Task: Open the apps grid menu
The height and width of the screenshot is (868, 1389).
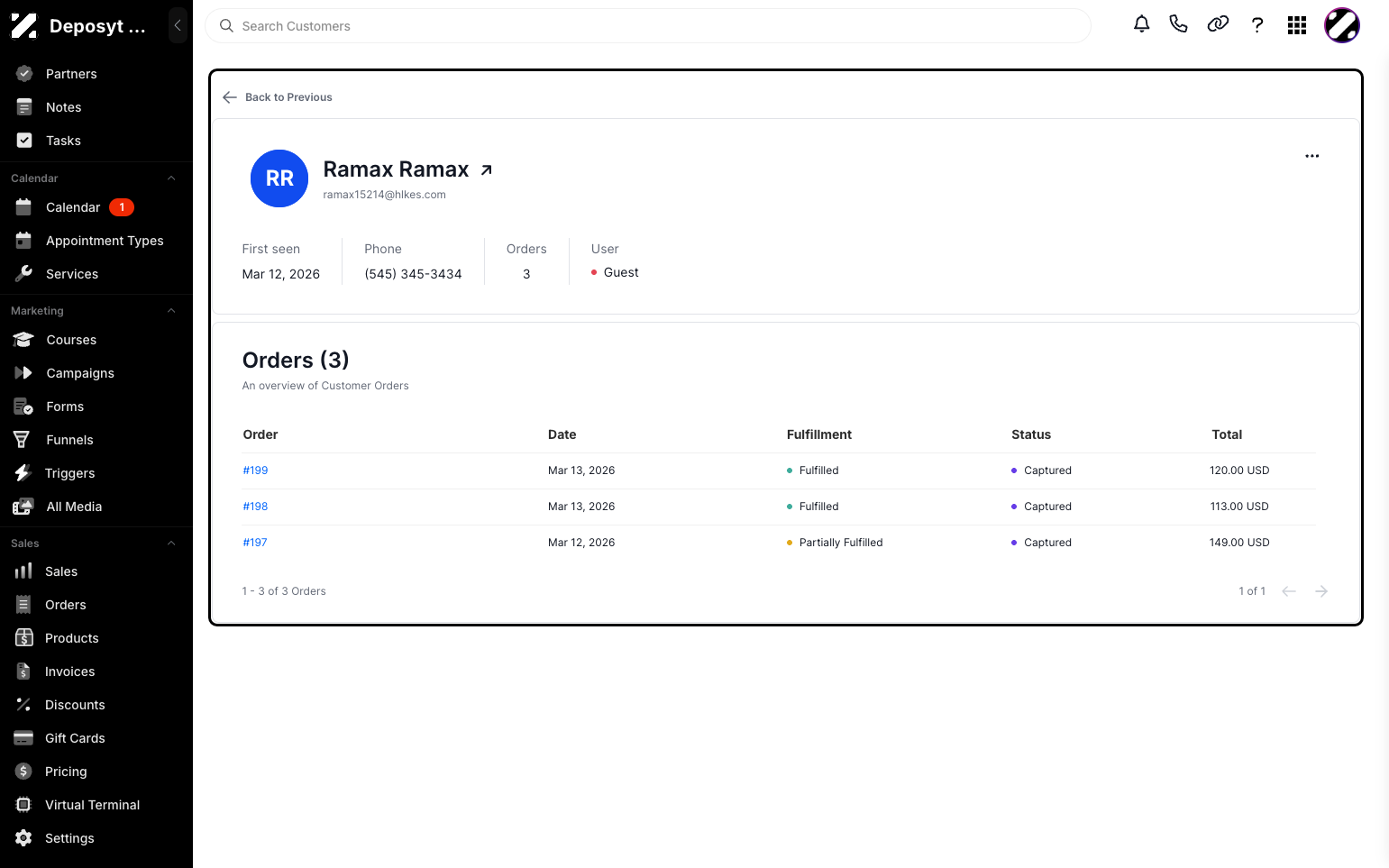Action: pyautogui.click(x=1297, y=25)
